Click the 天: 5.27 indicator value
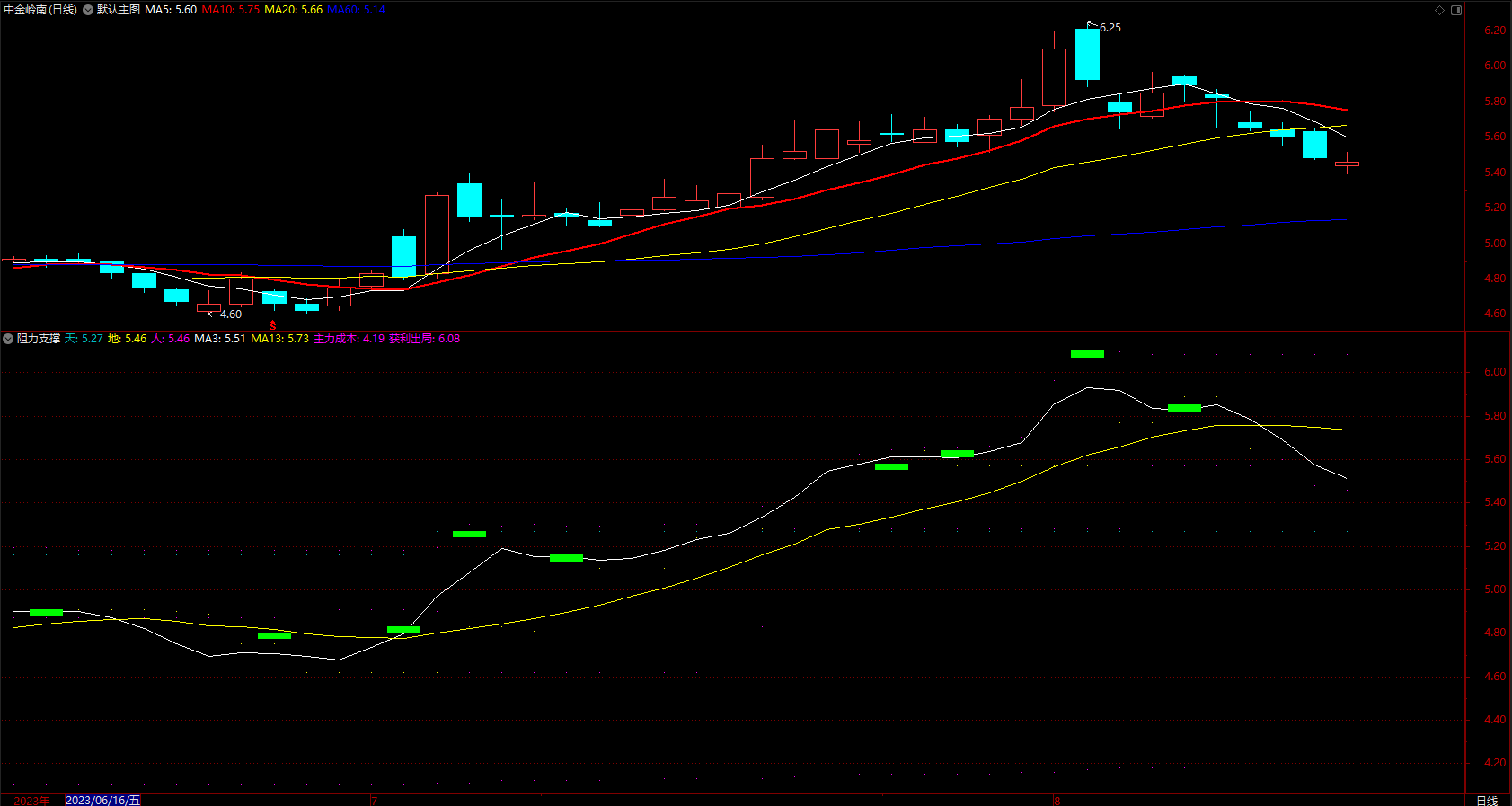The width and height of the screenshot is (1512, 806). pyautogui.click(x=84, y=339)
